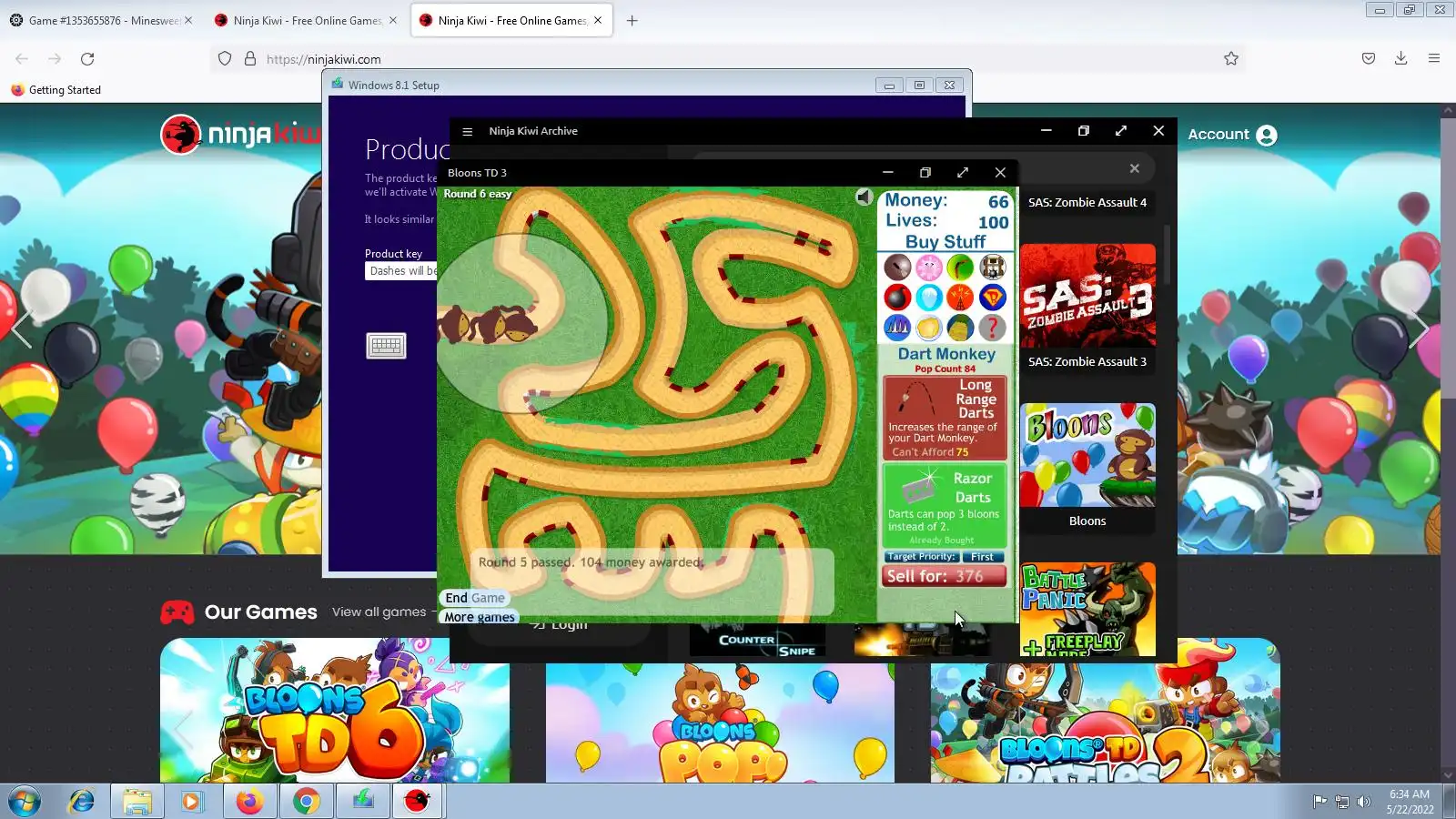Open the Bloons Pop game card
This screenshot has width=1456, height=819.
(720, 723)
